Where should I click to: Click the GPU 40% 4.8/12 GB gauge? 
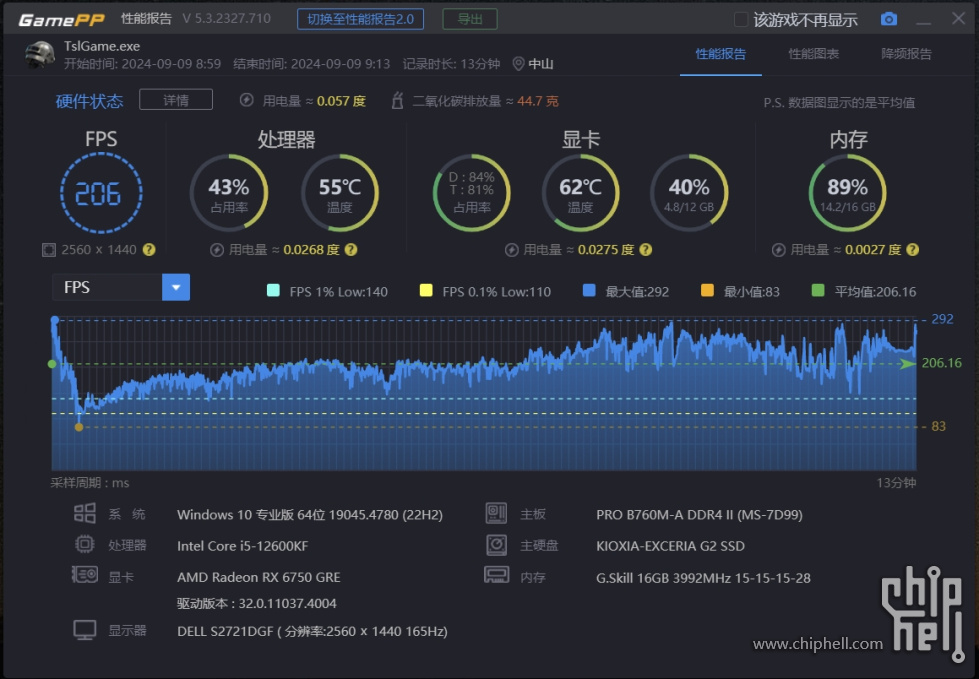(x=689, y=193)
